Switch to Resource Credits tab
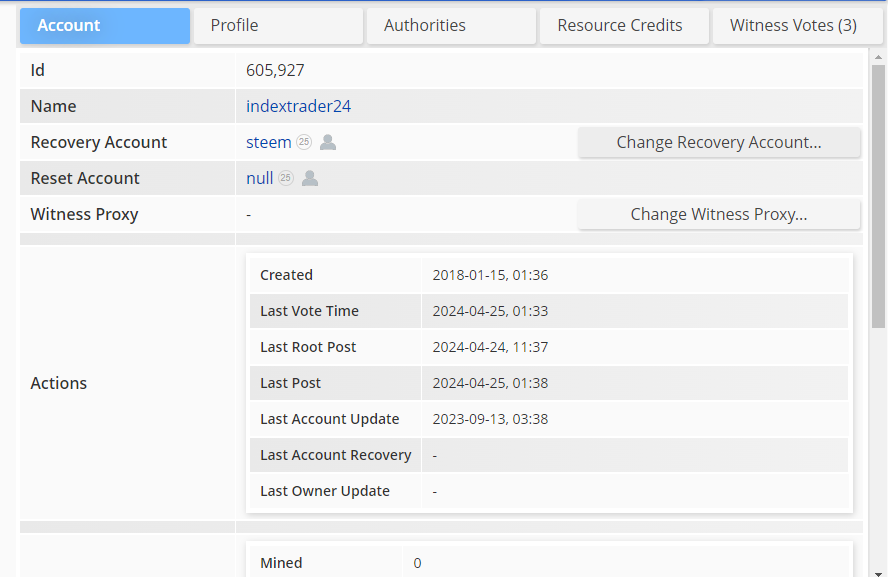 (x=624, y=25)
